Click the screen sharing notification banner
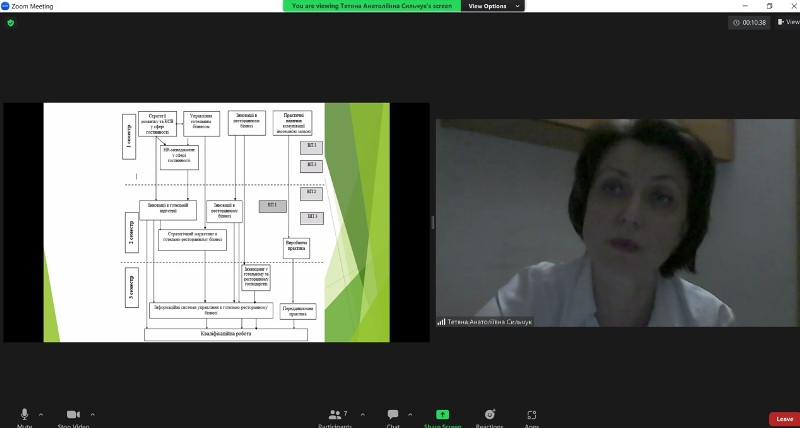This screenshot has height=428, width=800. pos(371,6)
